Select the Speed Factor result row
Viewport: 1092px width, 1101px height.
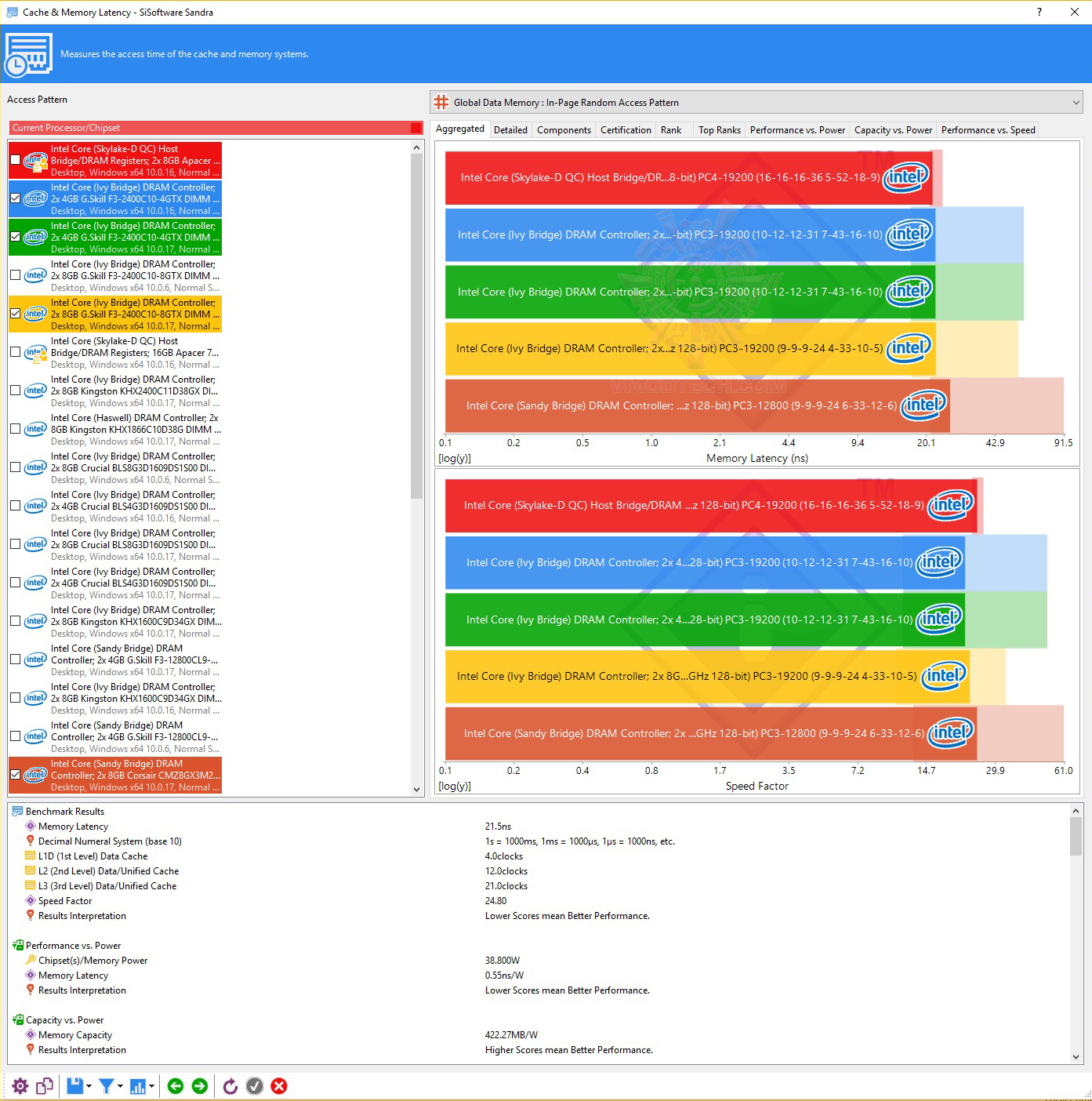[539, 901]
